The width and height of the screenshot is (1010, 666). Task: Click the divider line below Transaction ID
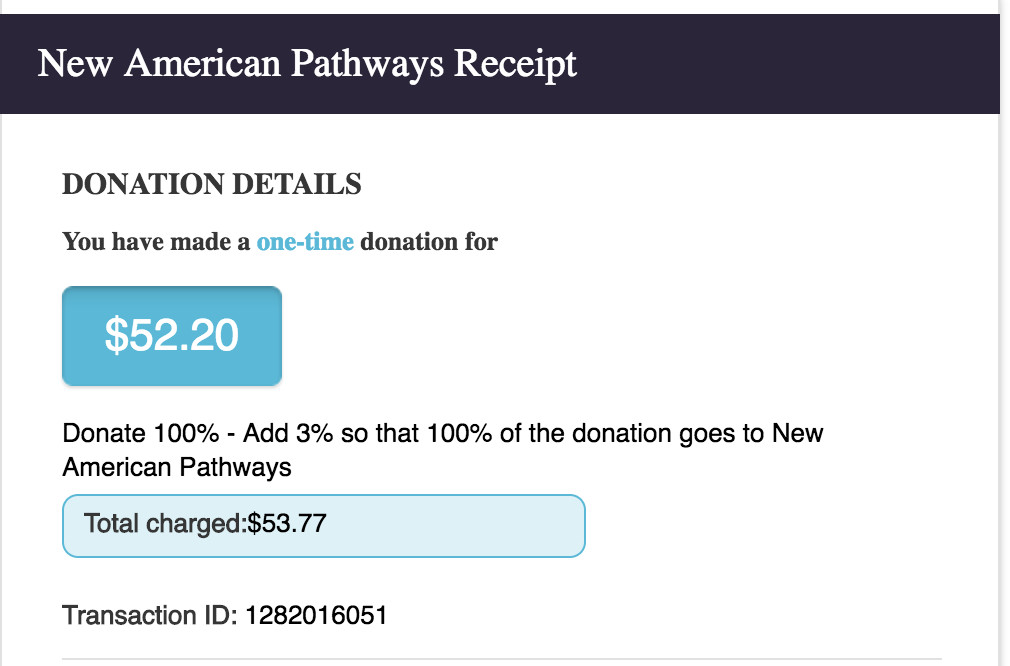502,659
